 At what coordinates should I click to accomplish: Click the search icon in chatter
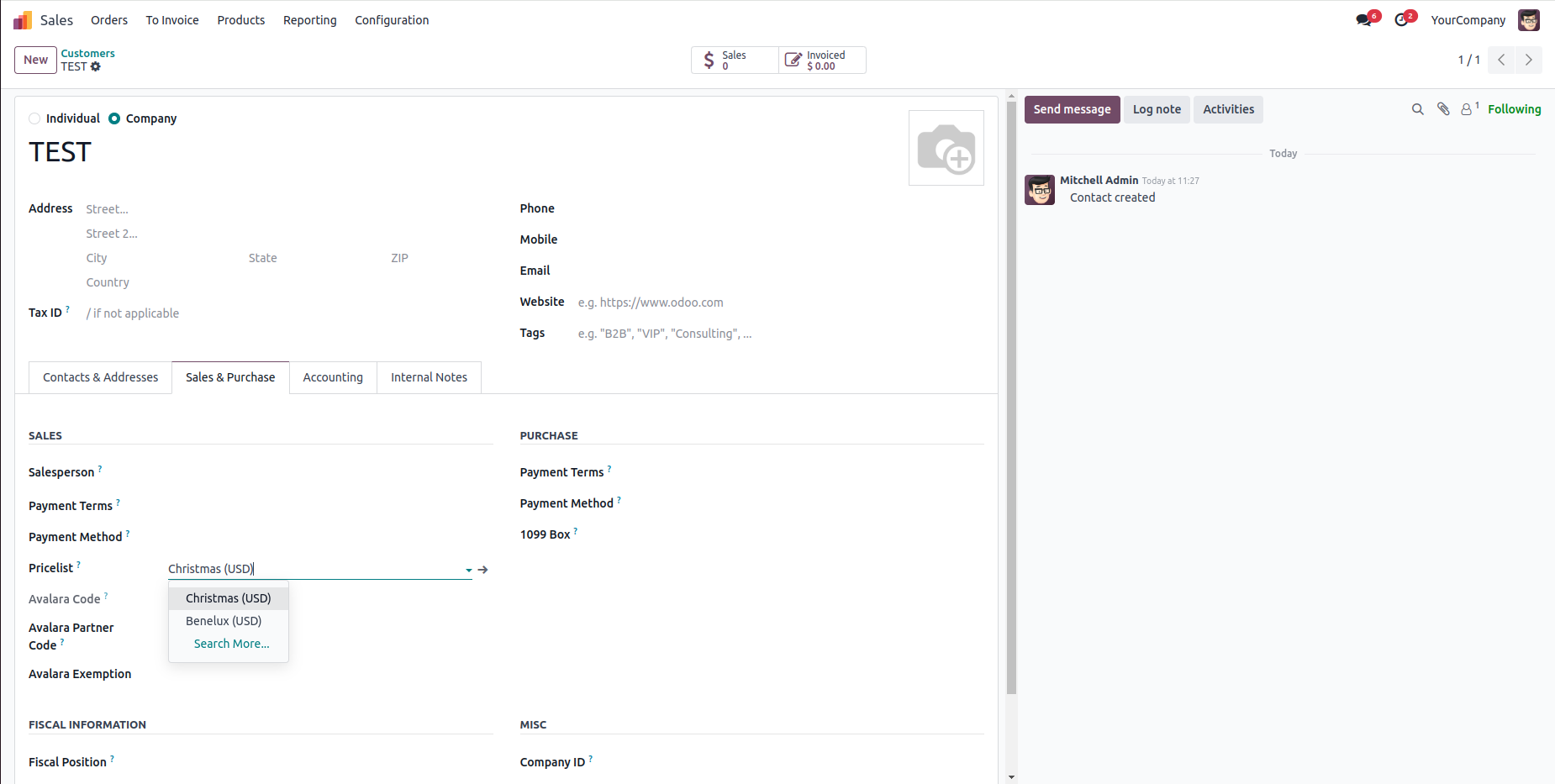(x=1417, y=109)
